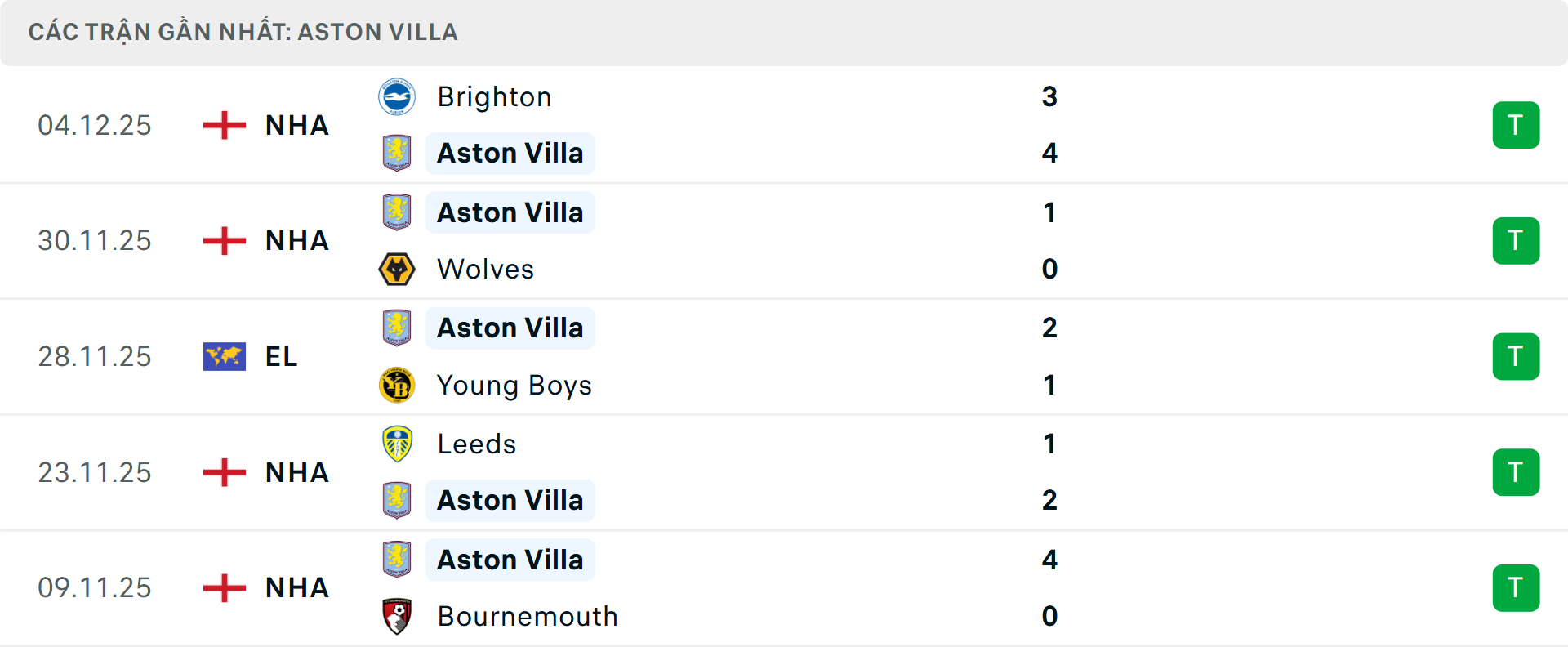Click the Wolves club crest icon

pyautogui.click(x=397, y=269)
